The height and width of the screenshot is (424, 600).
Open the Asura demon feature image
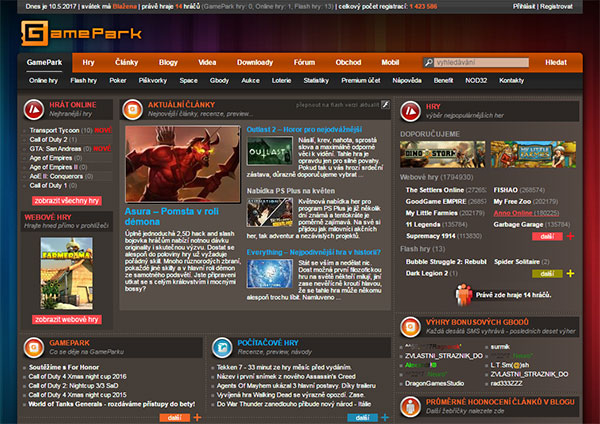(183, 164)
